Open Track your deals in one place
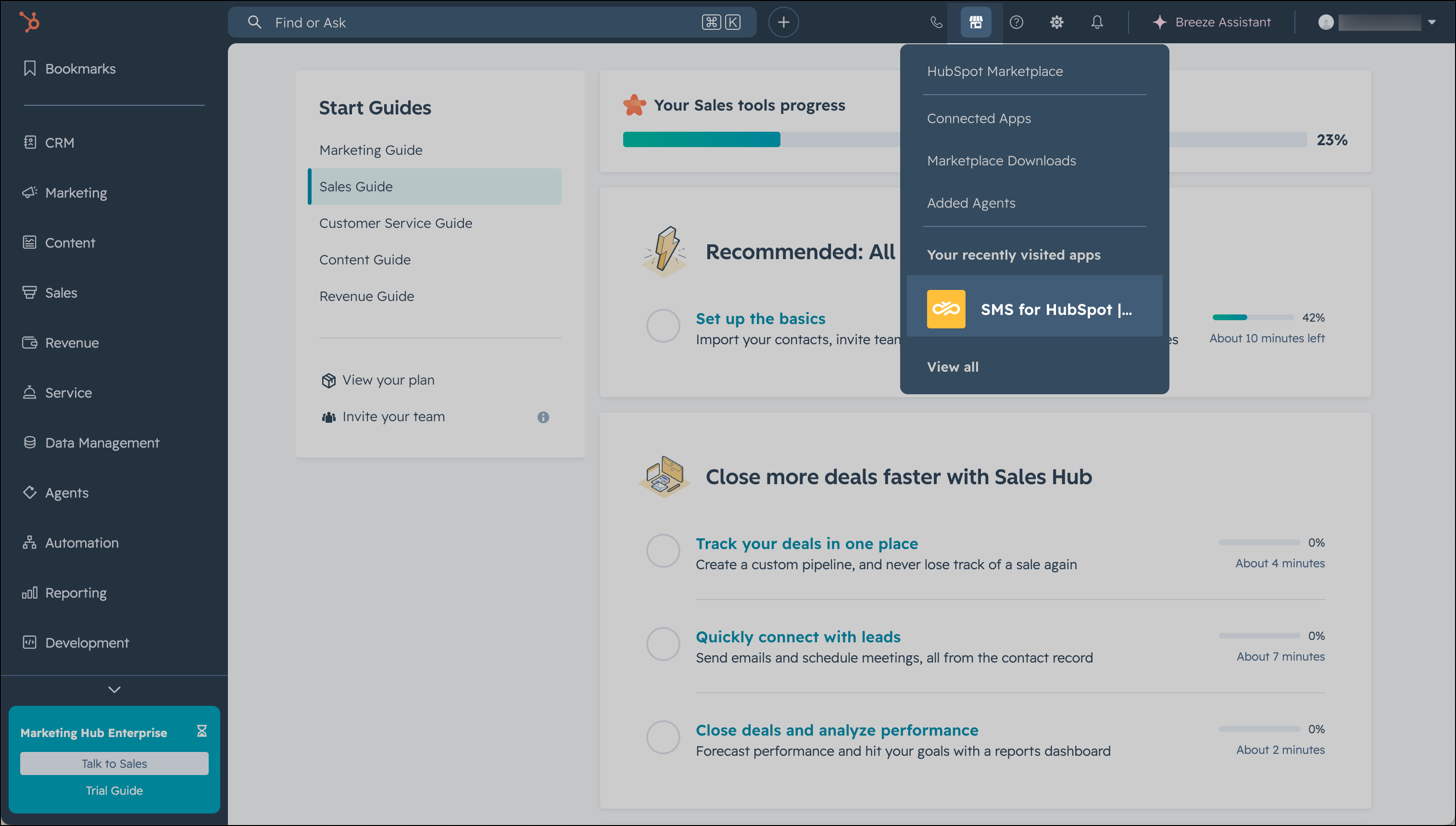1456x826 pixels. [806, 543]
